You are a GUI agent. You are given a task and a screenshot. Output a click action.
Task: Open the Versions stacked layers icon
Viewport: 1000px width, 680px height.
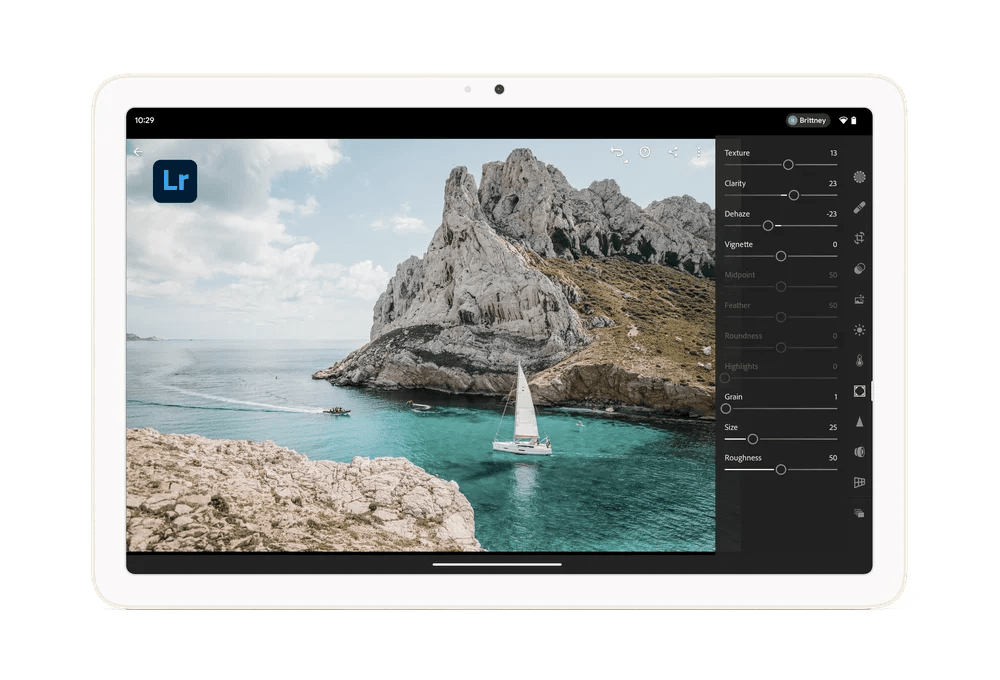point(859,513)
